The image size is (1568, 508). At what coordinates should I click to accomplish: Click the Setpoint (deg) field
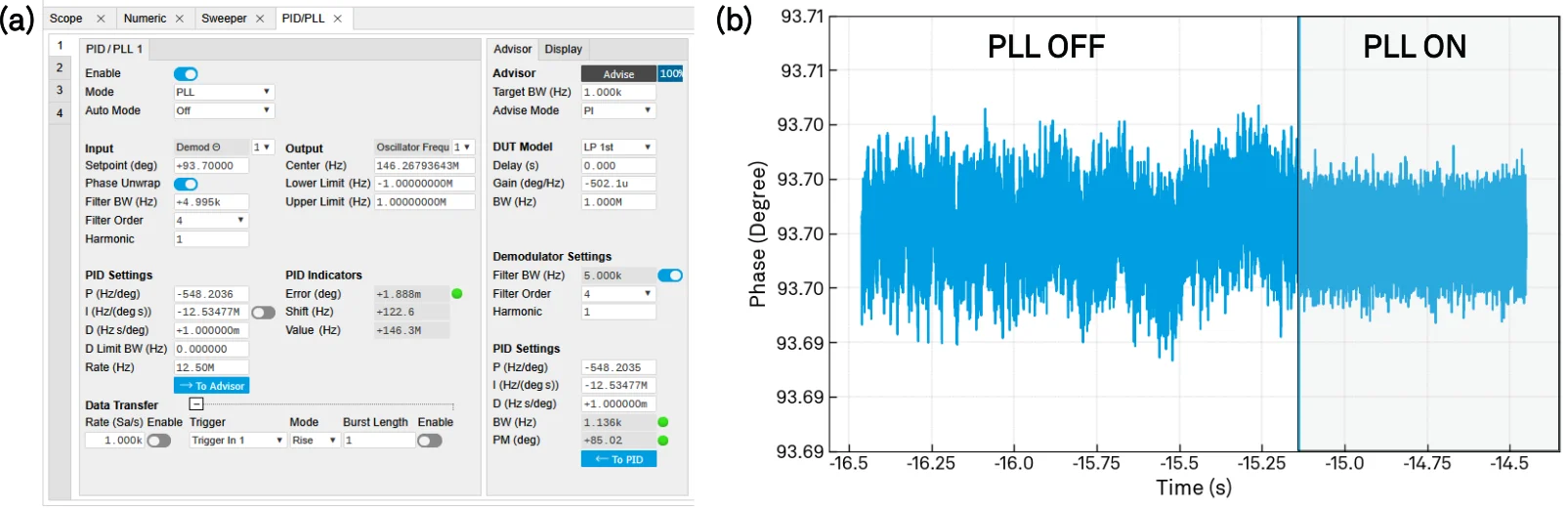211,166
